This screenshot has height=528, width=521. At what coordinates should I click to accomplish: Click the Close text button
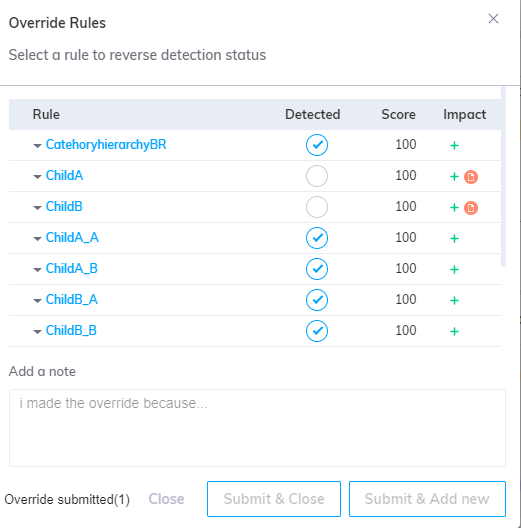(x=166, y=499)
